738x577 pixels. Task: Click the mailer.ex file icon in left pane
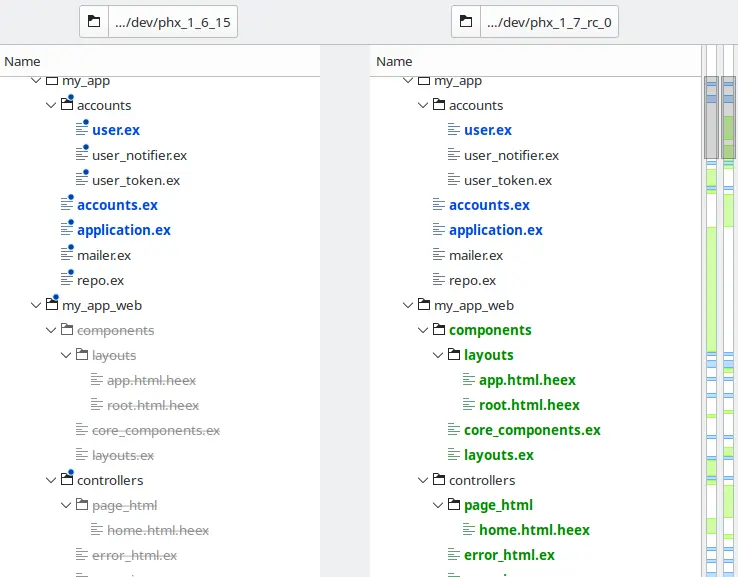[68, 255]
